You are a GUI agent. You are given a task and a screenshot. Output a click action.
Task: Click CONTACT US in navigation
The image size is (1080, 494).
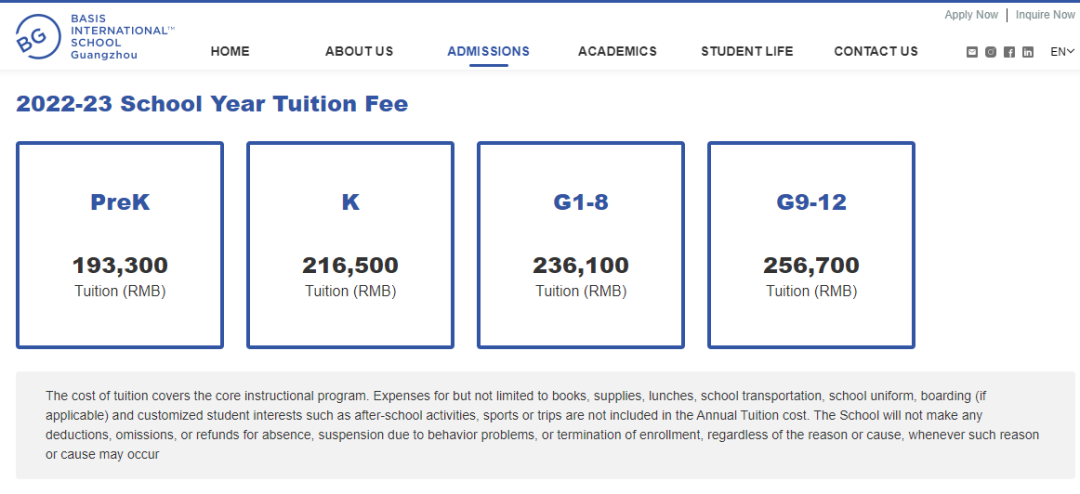coord(876,52)
